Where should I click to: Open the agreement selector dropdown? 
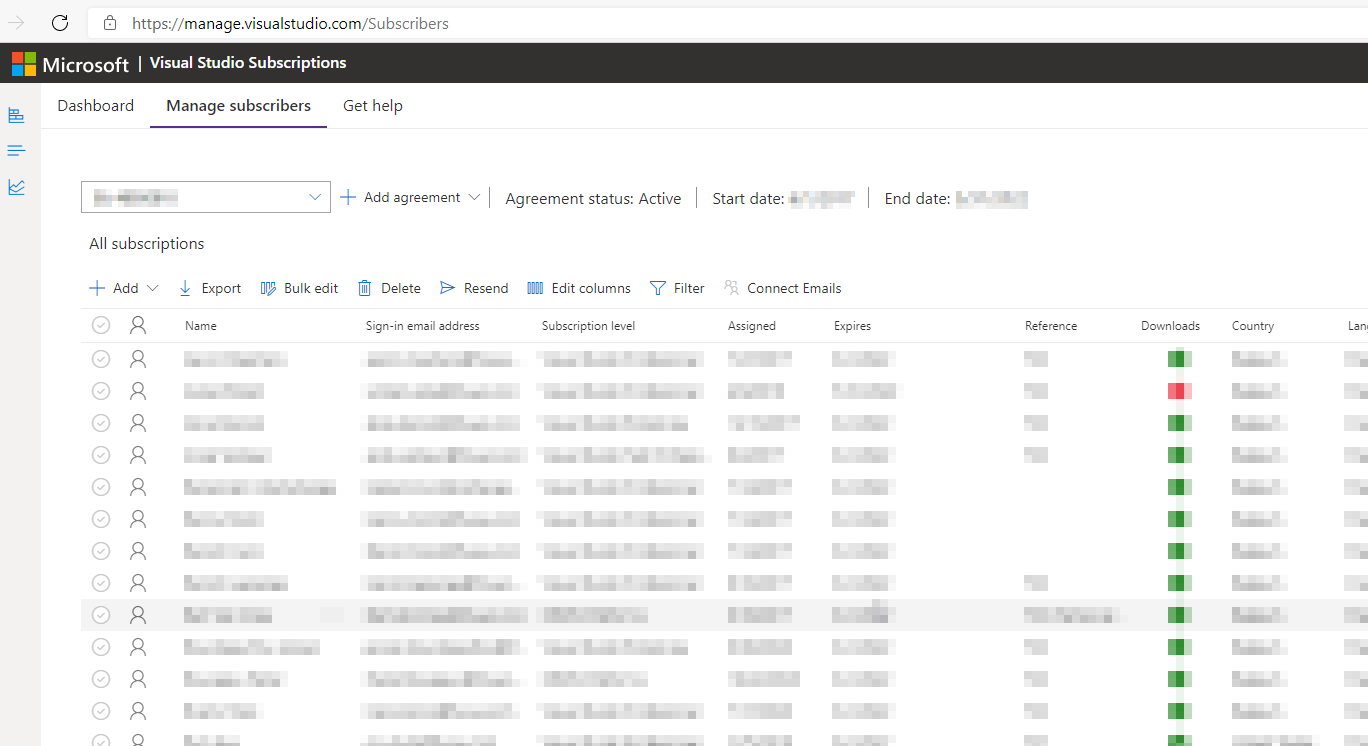coord(206,197)
